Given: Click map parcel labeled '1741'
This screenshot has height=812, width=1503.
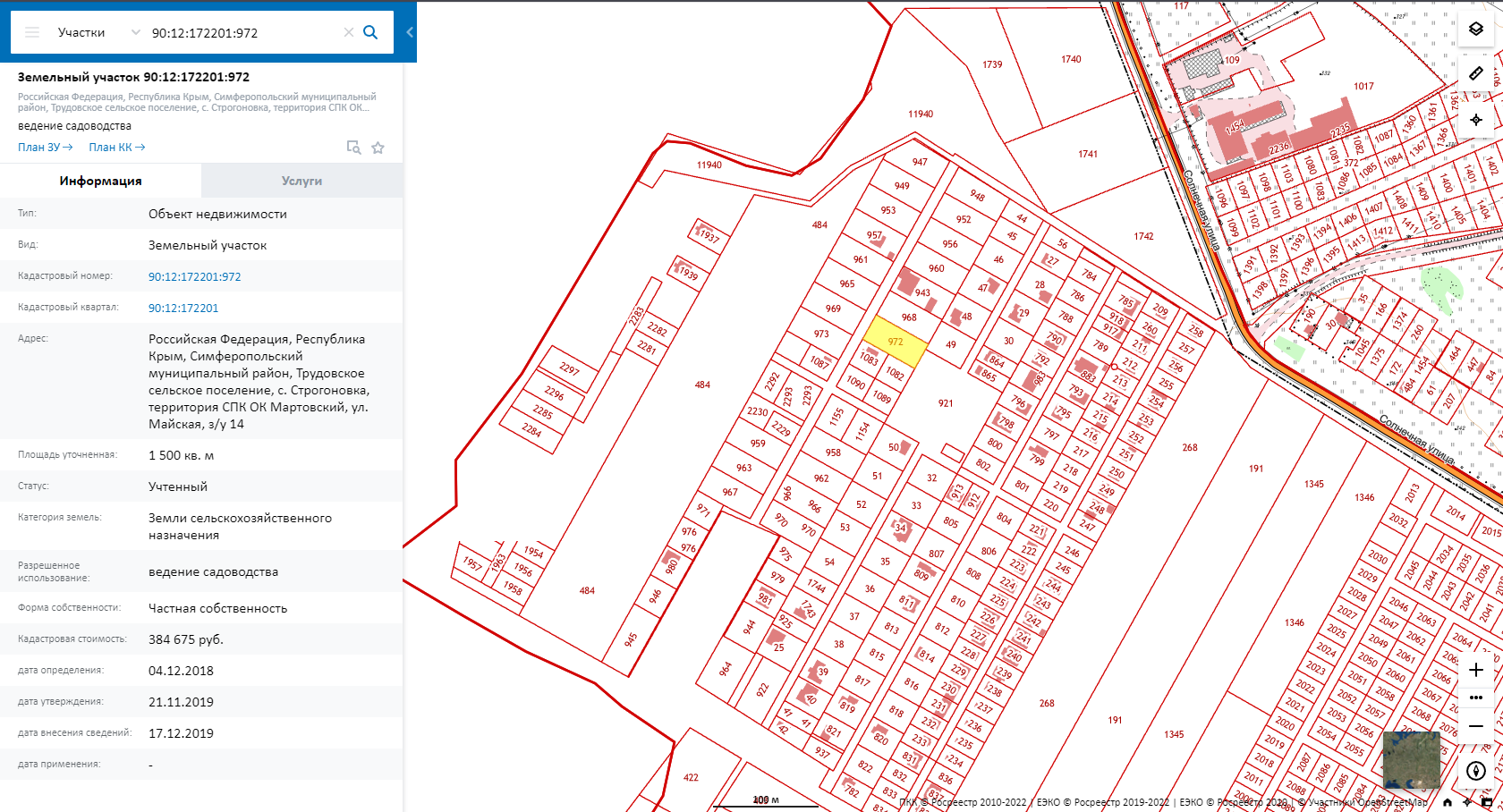Looking at the screenshot, I should click(1088, 154).
